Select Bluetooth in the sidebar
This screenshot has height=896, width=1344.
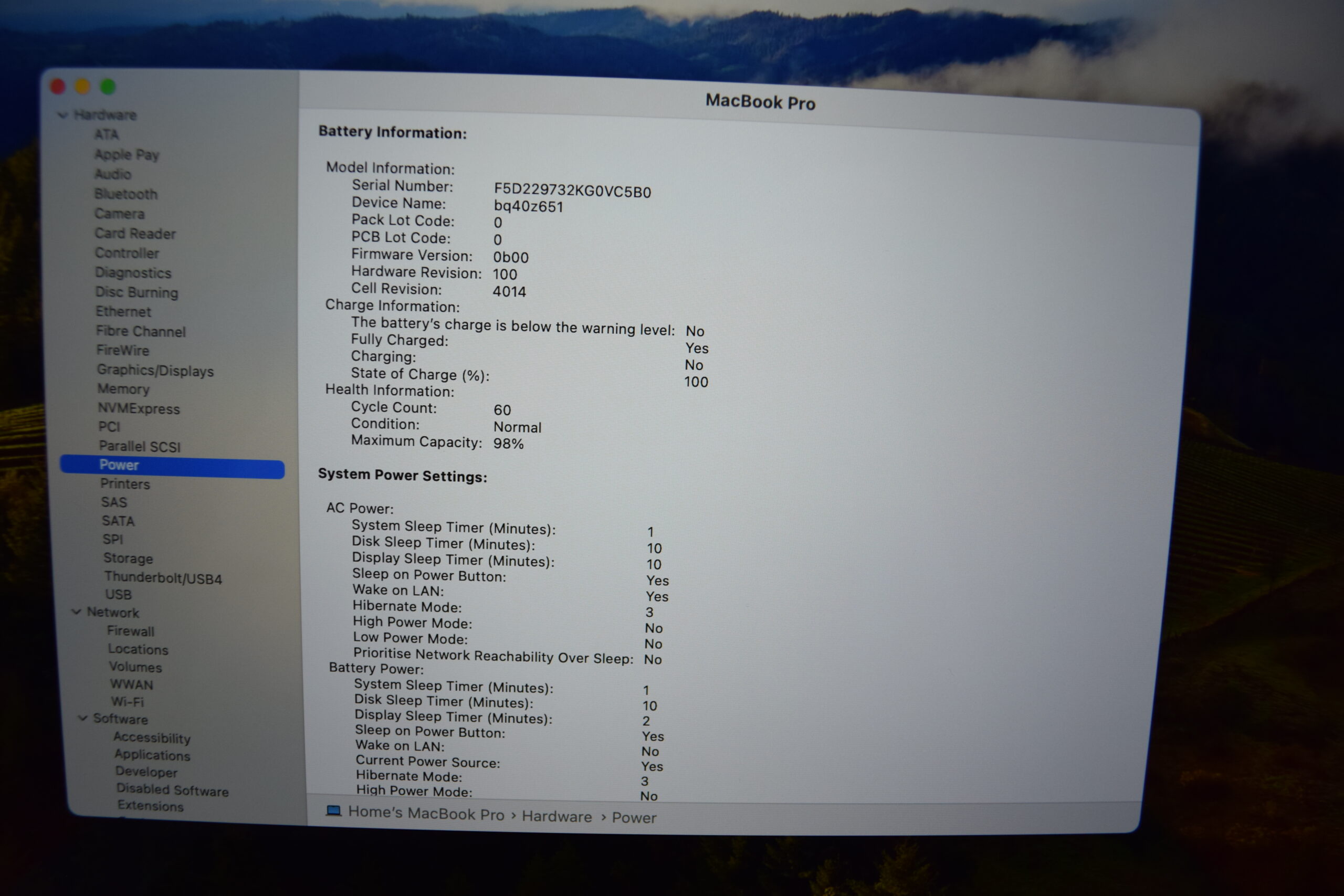click(x=125, y=194)
